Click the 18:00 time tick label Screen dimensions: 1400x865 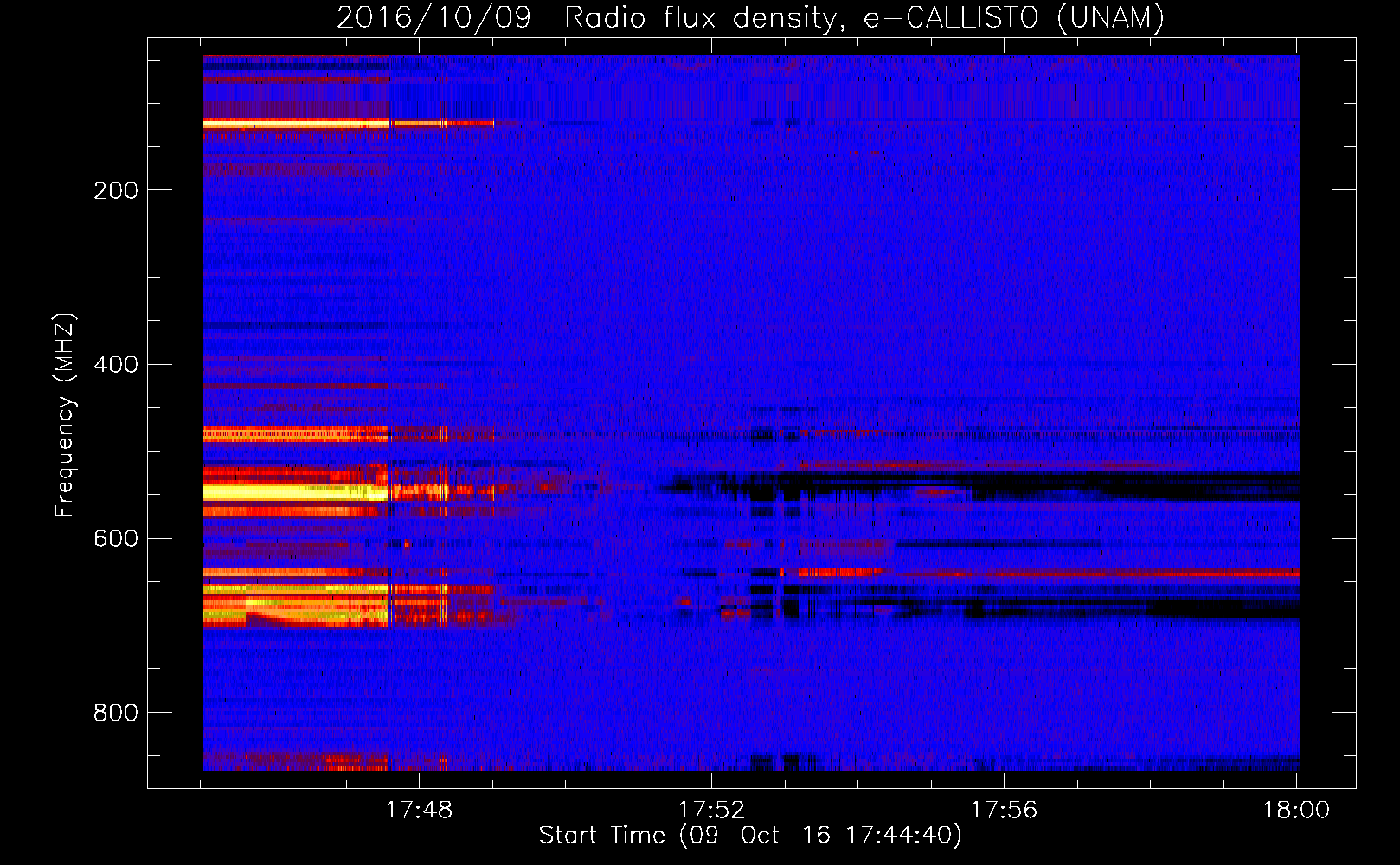click(x=1296, y=810)
